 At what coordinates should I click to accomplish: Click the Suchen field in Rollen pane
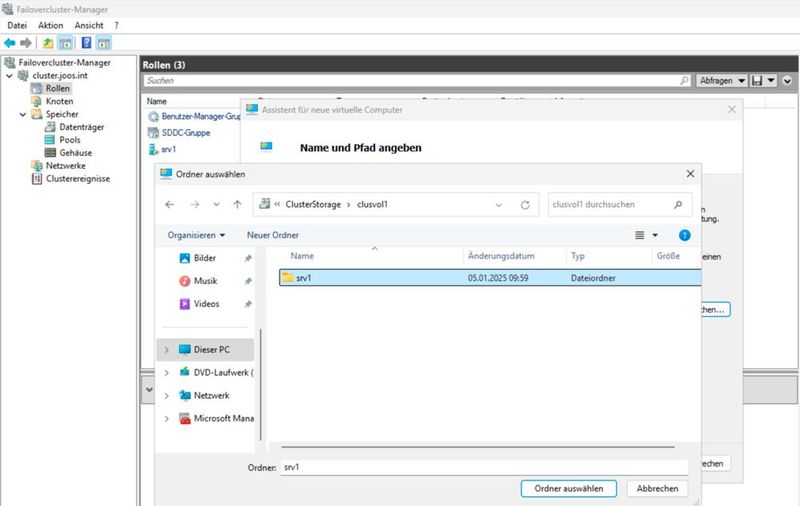(x=417, y=81)
